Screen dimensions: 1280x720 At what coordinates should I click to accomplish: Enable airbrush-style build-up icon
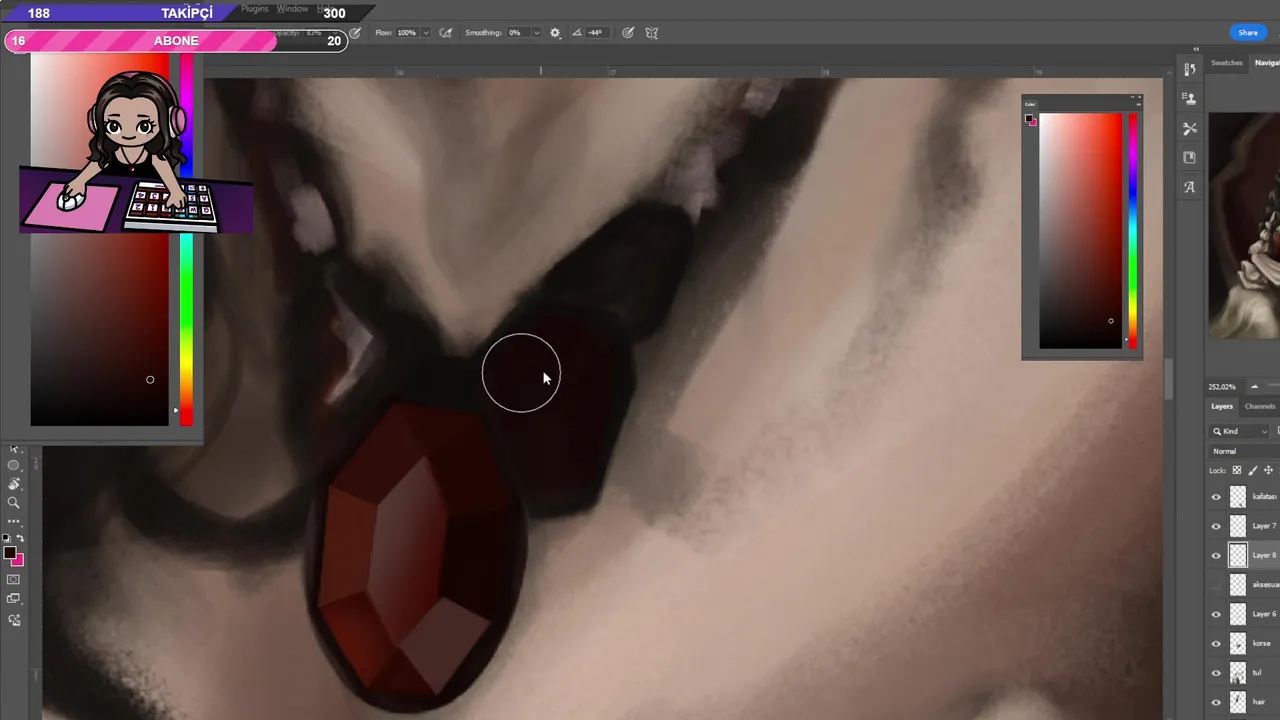click(446, 33)
